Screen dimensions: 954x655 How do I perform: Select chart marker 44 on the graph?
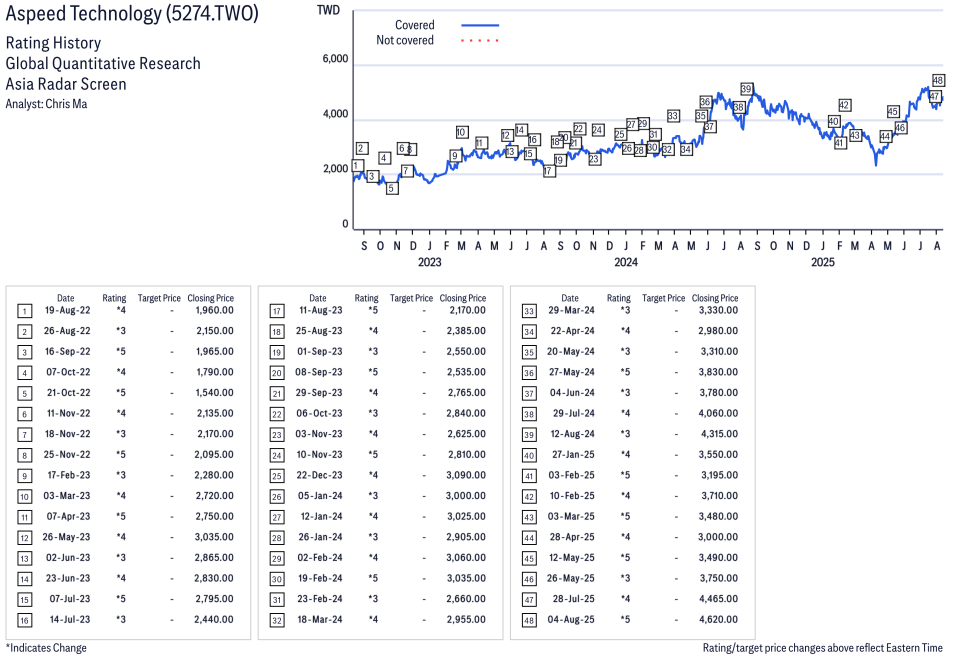click(885, 136)
